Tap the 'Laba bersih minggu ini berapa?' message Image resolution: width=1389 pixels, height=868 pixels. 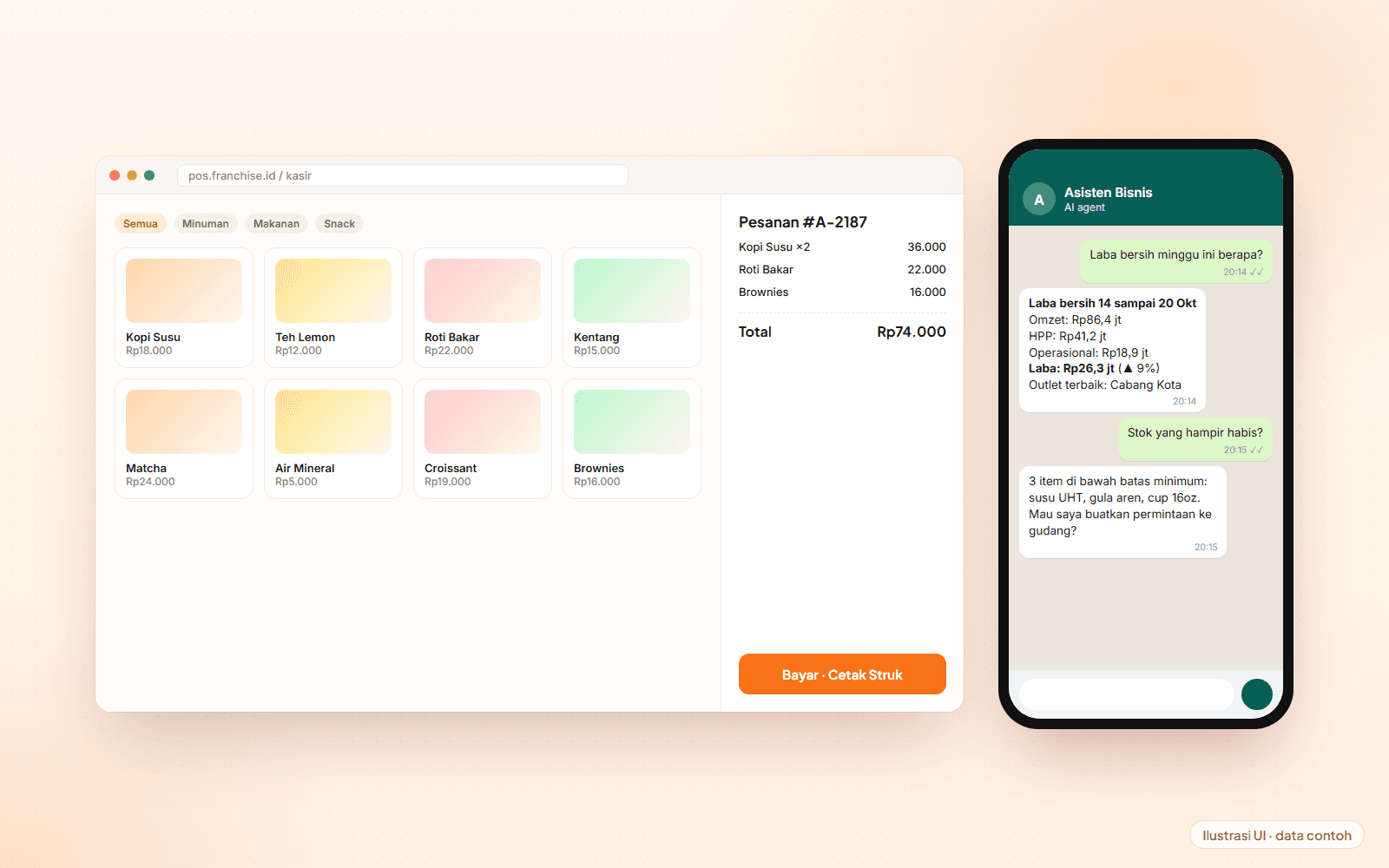point(1176,261)
